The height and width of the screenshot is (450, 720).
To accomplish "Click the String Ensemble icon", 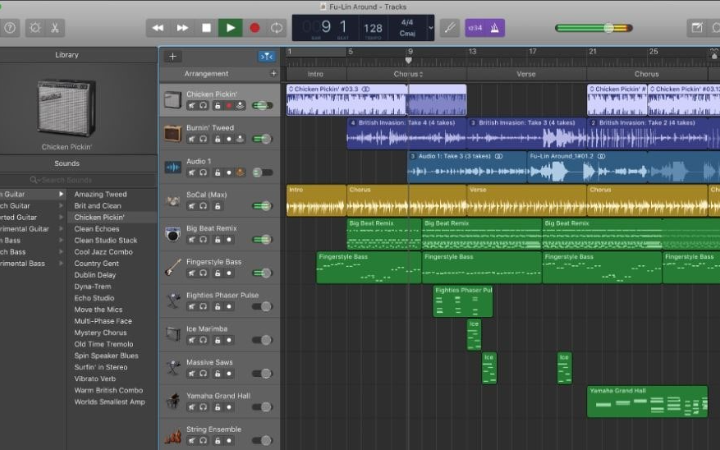I will [x=173, y=435].
